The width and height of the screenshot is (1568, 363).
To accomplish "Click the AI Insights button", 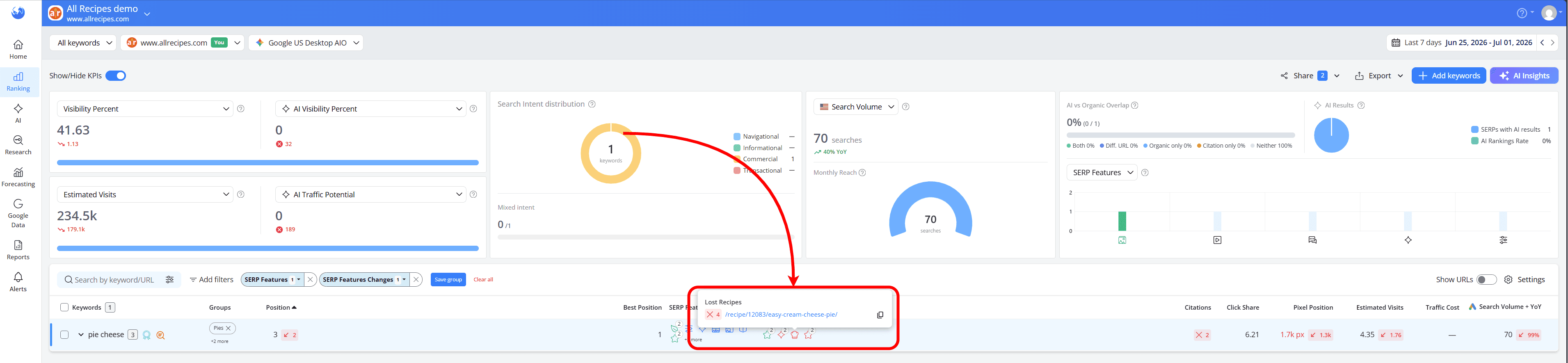I will pos(1524,75).
